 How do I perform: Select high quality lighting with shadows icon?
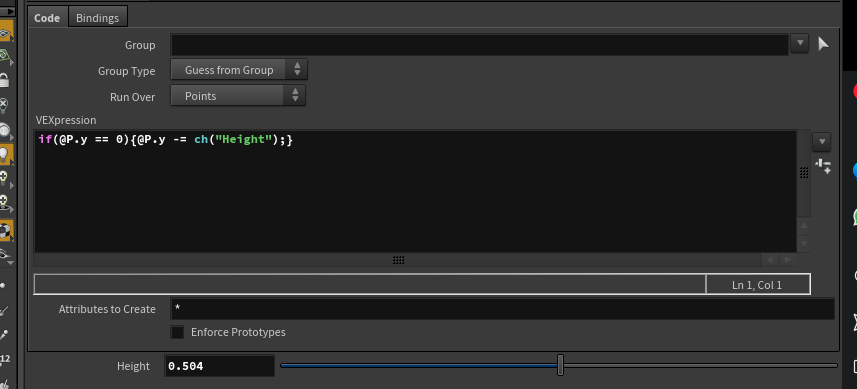coord(5,203)
